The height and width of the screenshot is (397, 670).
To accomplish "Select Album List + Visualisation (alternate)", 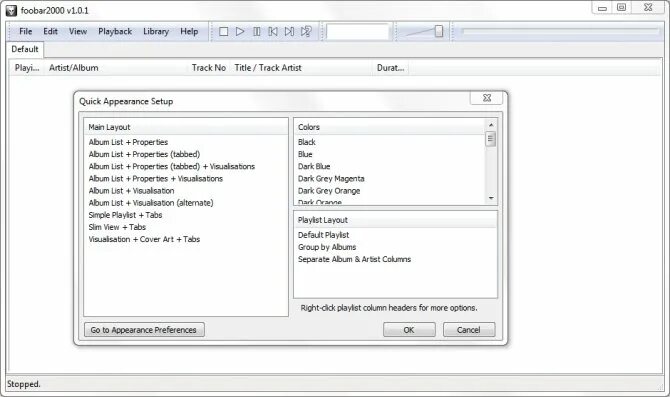I will click(151, 203).
